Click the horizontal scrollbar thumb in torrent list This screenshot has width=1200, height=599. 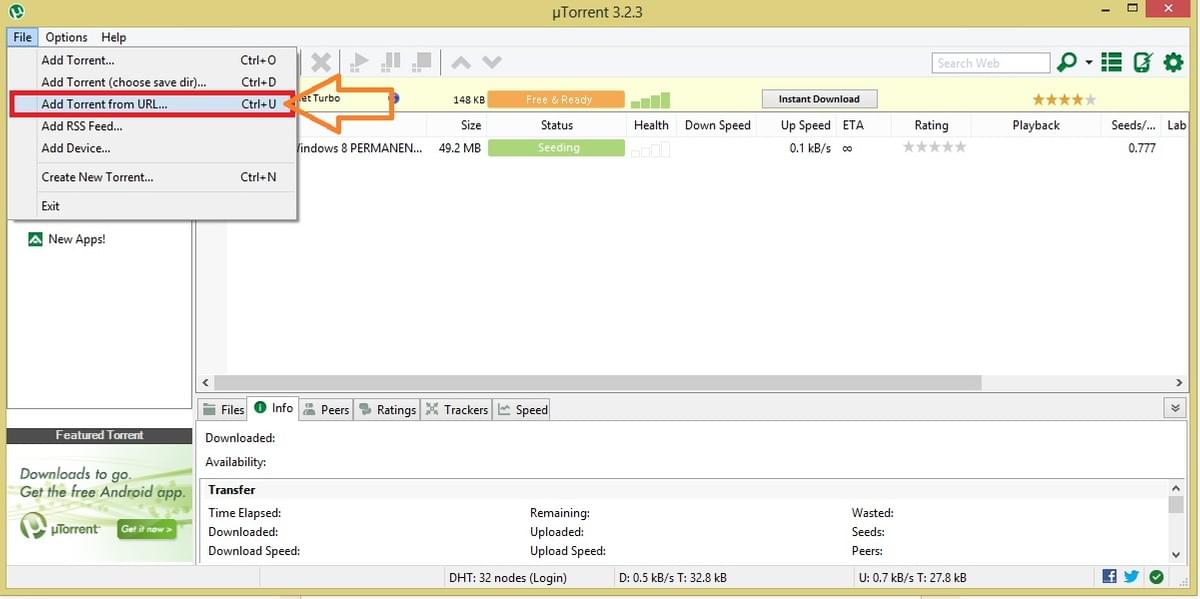[x=598, y=383]
